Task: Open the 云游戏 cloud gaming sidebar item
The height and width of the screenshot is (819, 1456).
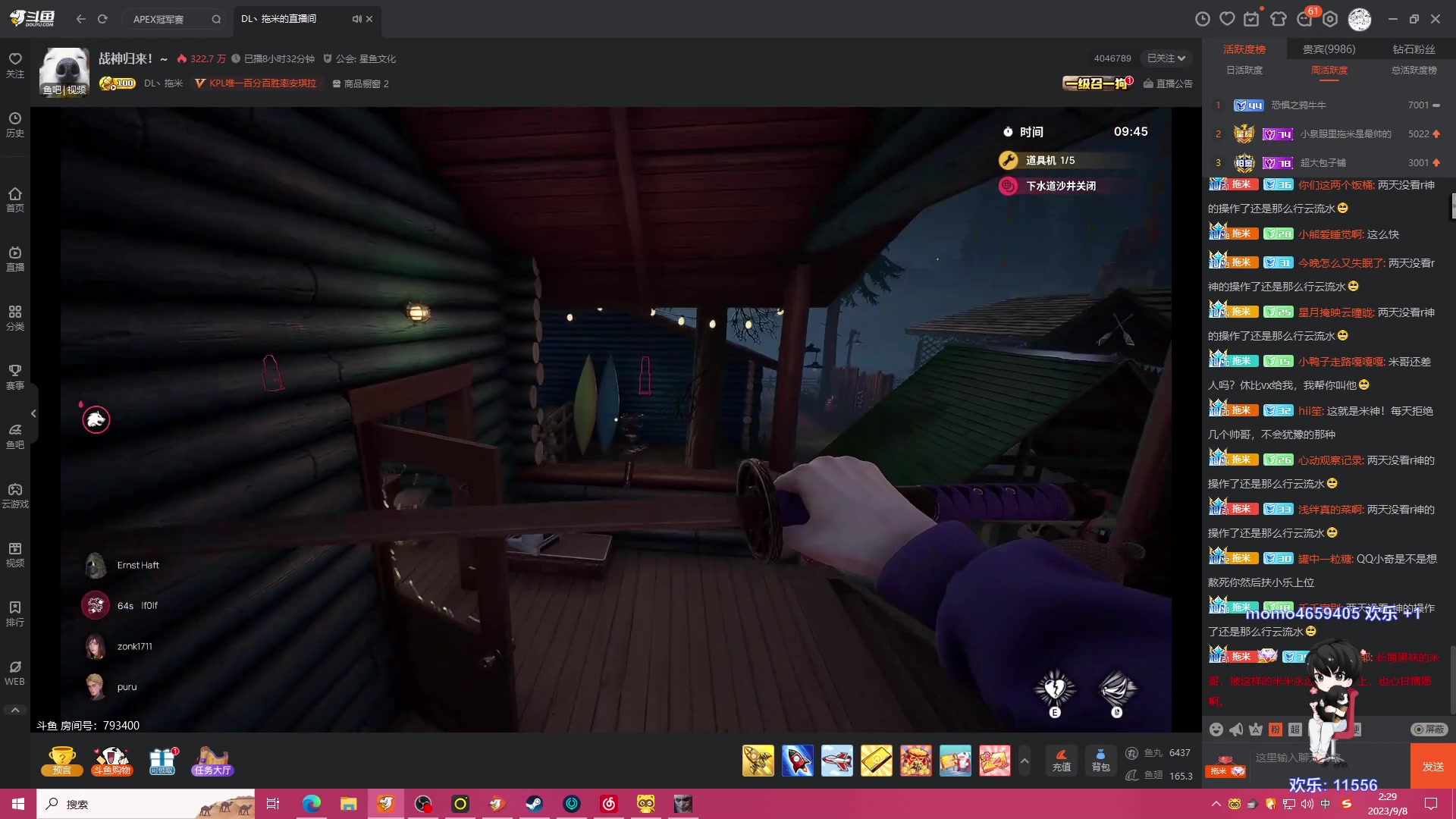Action: (15, 495)
